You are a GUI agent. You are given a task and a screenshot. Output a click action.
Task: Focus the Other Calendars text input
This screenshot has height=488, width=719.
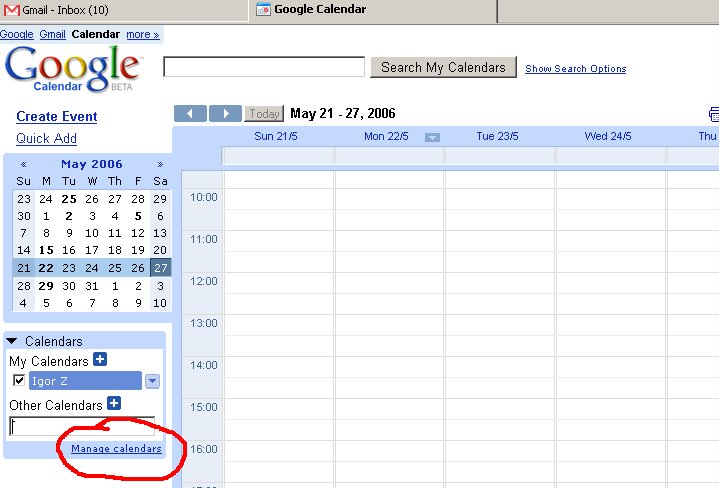point(82,426)
